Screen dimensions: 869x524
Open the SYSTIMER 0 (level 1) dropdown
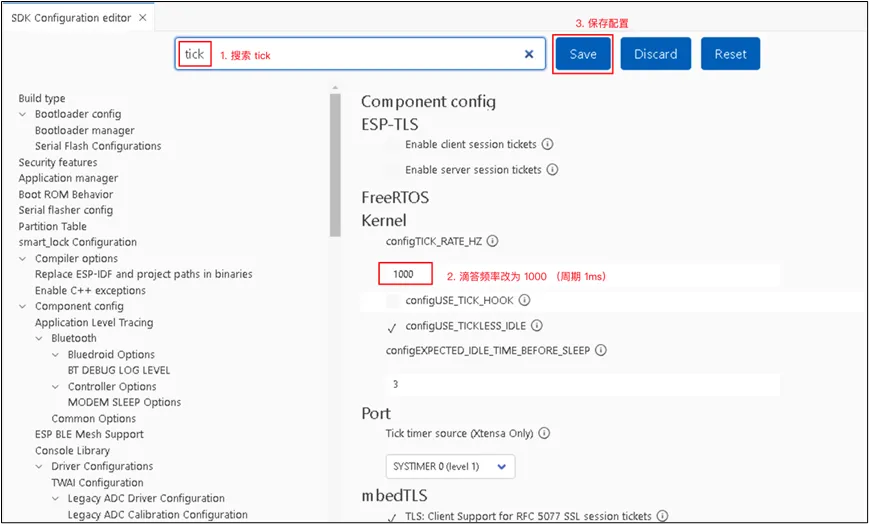coord(450,466)
